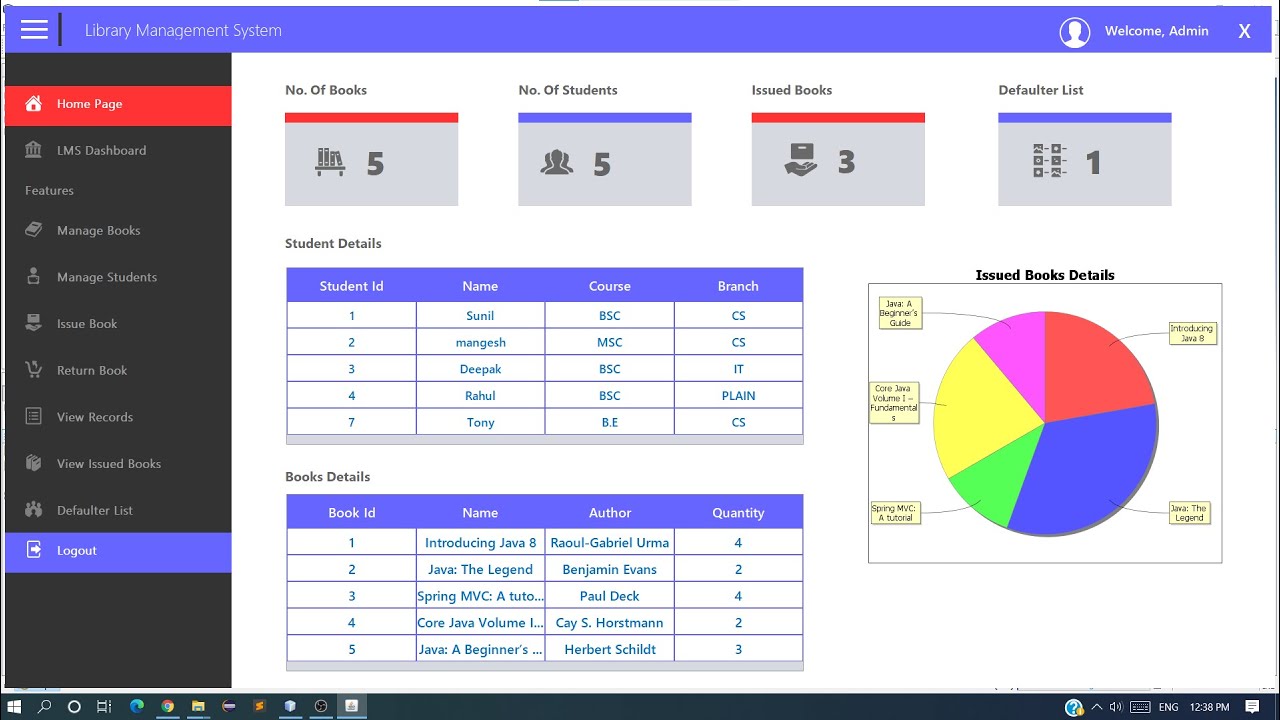This screenshot has width=1280, height=720.
Task: Open Google Chrome from the taskbar
Action: pos(167,706)
